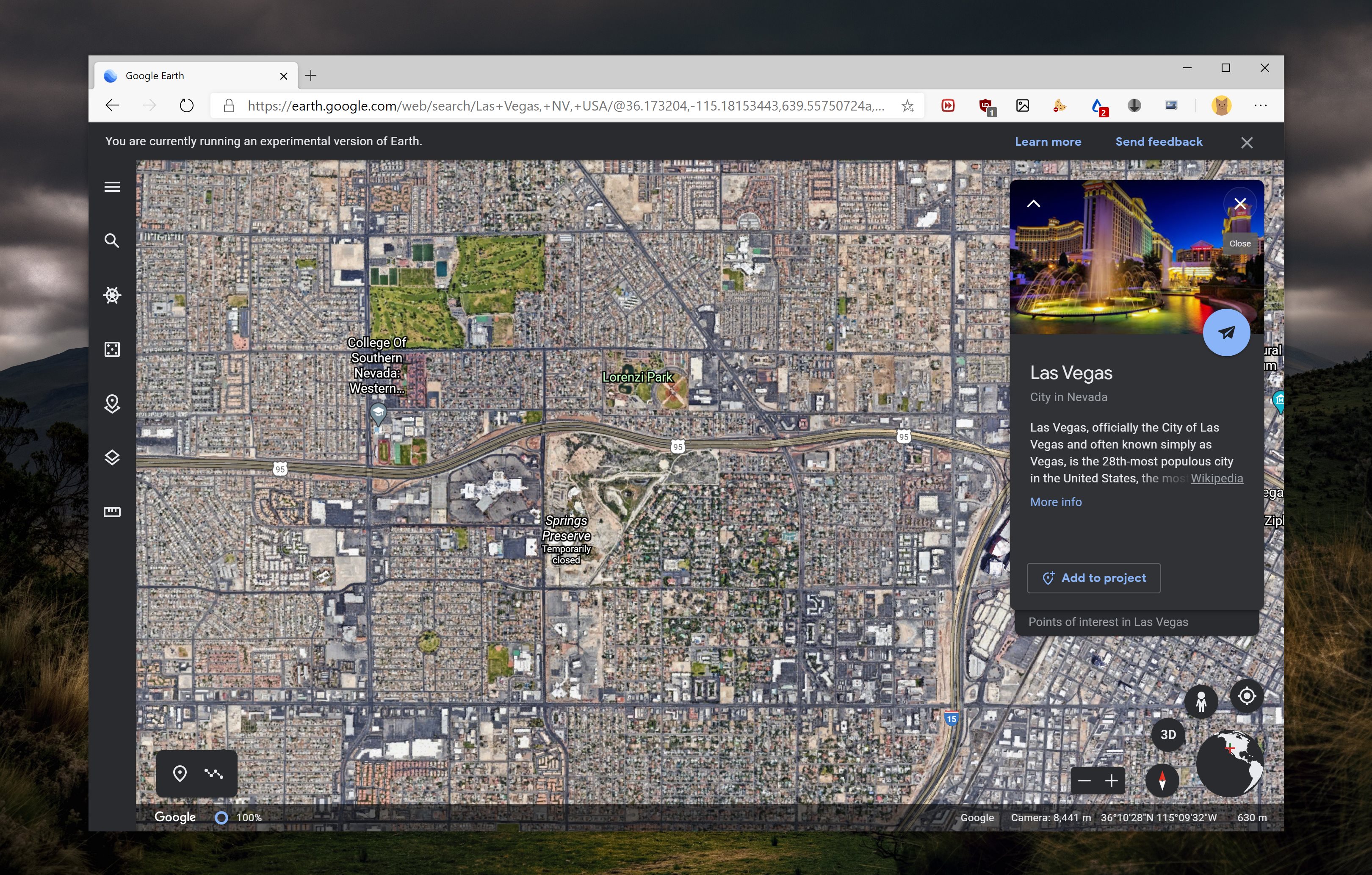This screenshot has height=875, width=1372.
Task: Click the address bar URL
Action: pos(566,106)
